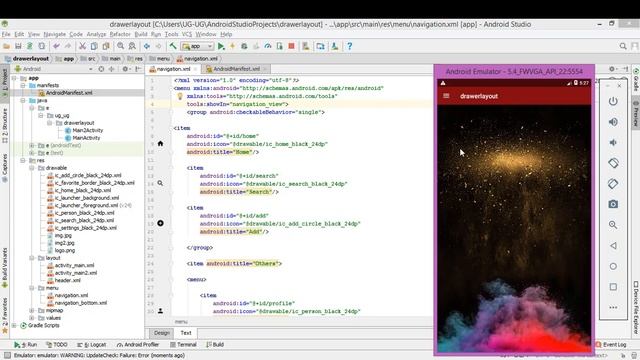Viewport: 640px width, 360px height.
Task: Expand Gradle Scripts in the project tree
Action: 15,325
